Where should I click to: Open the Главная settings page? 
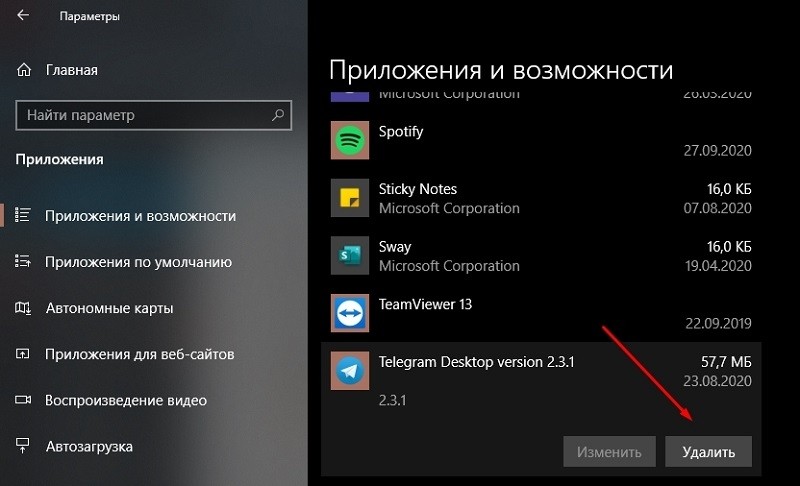71,70
